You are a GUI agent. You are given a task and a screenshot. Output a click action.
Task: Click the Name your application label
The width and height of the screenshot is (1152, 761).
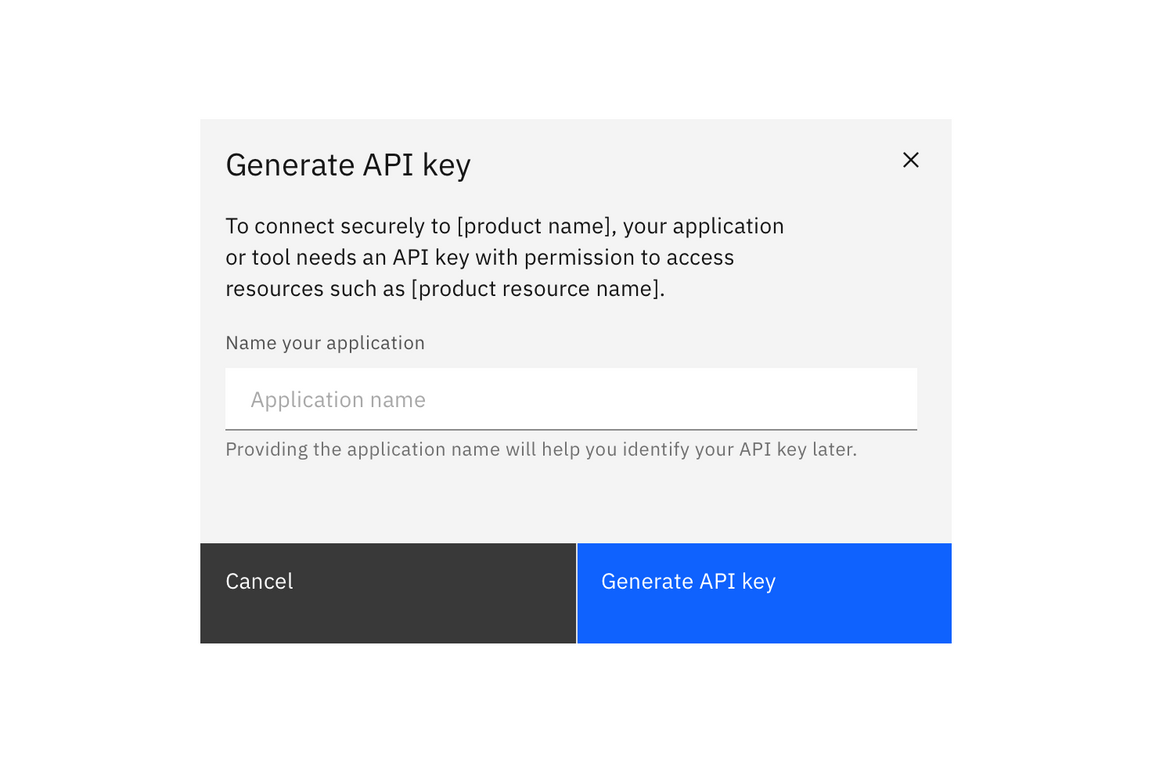(x=325, y=342)
